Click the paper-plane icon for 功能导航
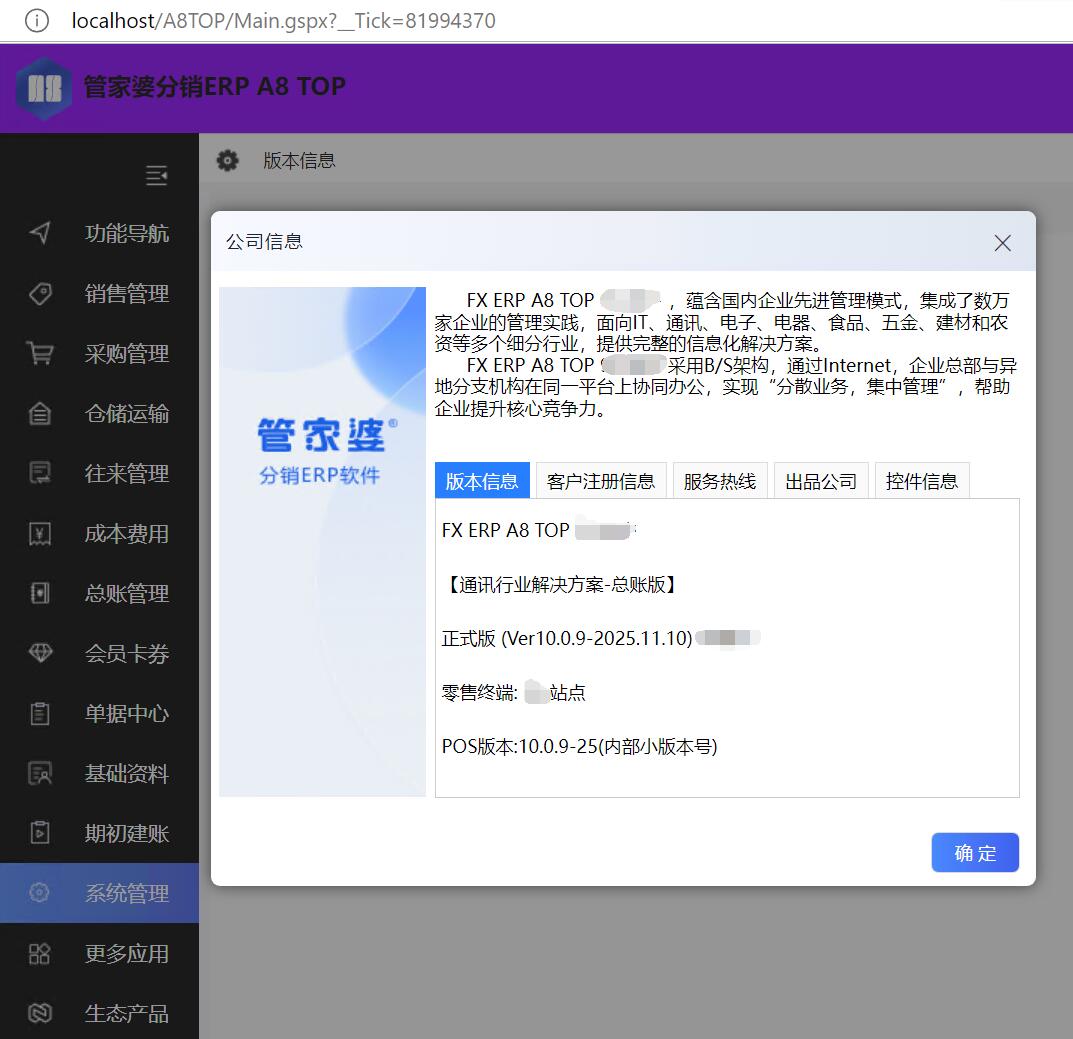Viewport: 1073px width, 1039px height. pyautogui.click(x=40, y=234)
